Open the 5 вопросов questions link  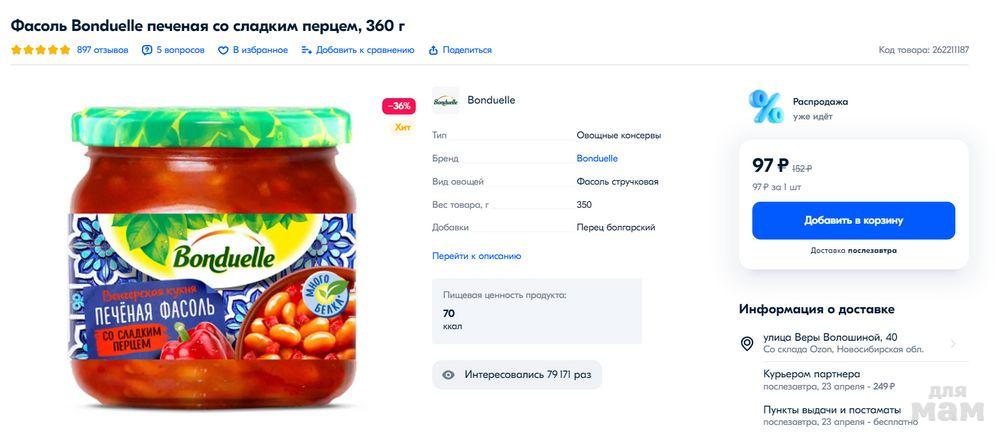tap(180, 50)
